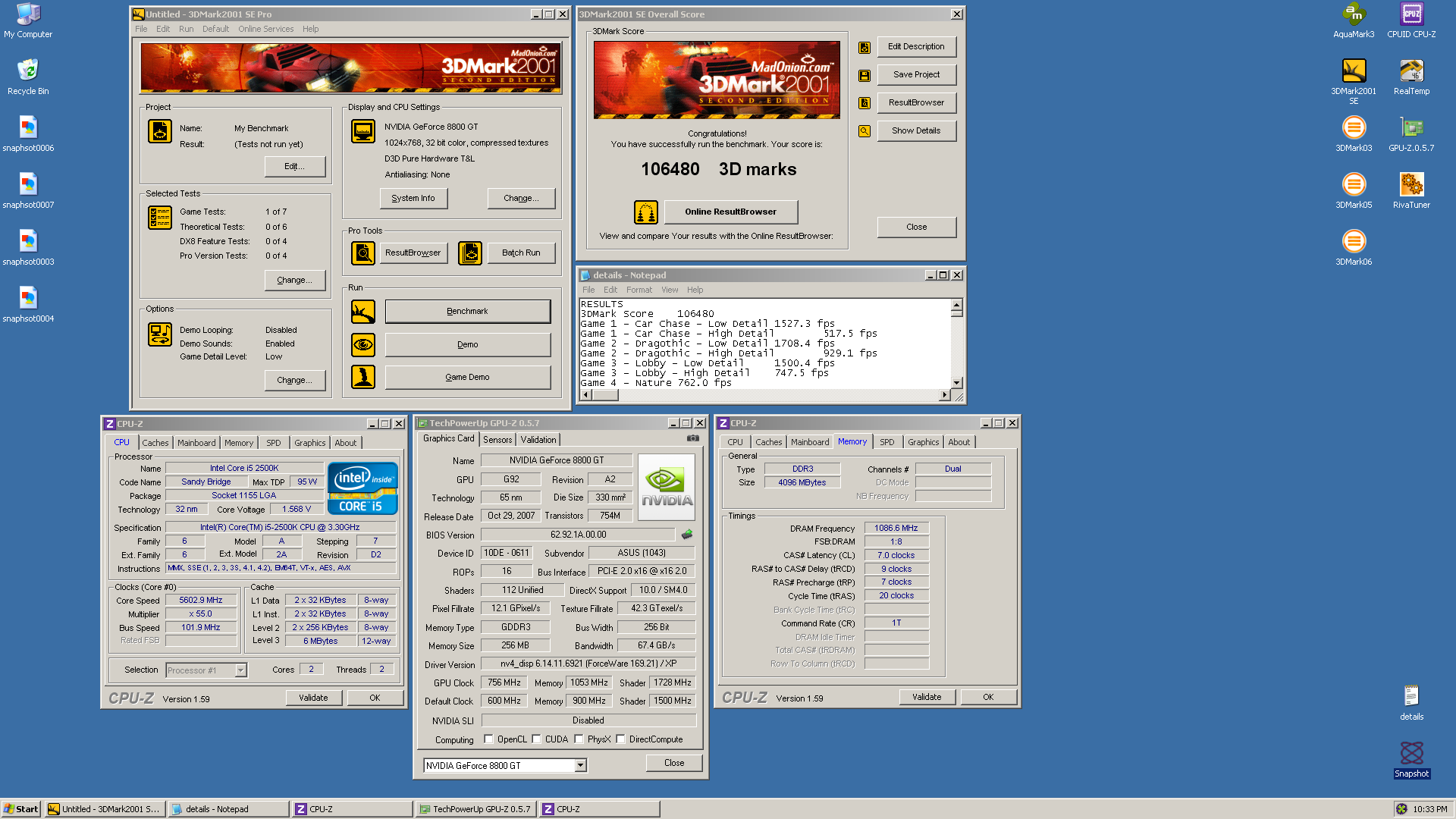1456x819 pixels.
Task: Click the Core Speed value field in CPU-Z
Action: (x=201, y=601)
